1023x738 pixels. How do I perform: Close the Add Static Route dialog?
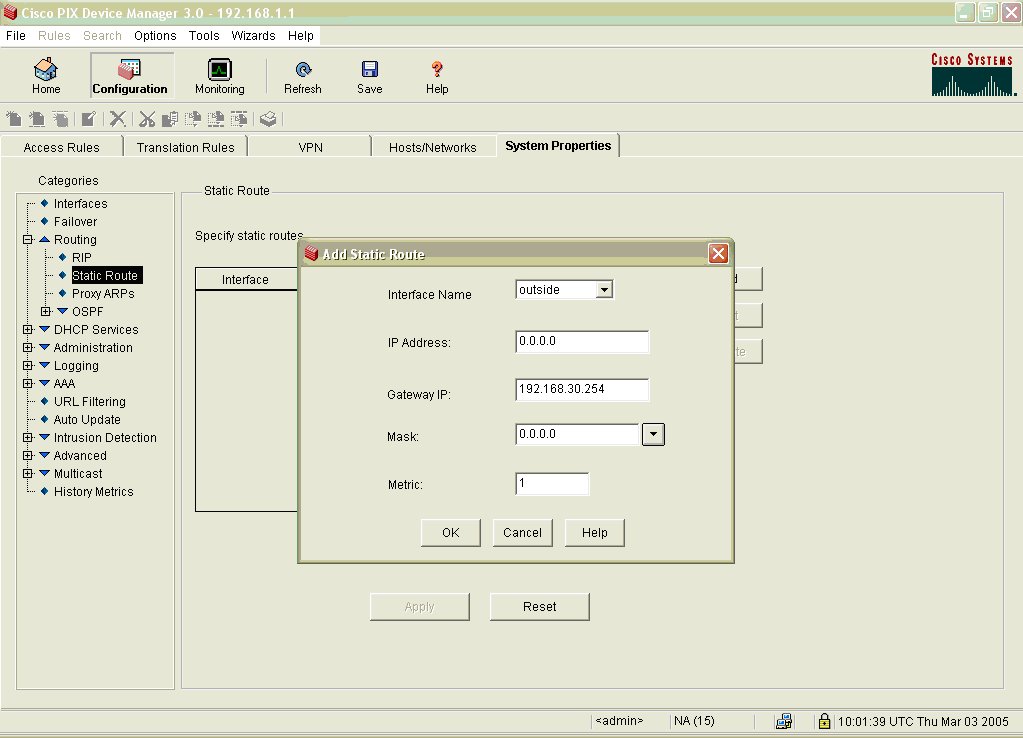718,253
